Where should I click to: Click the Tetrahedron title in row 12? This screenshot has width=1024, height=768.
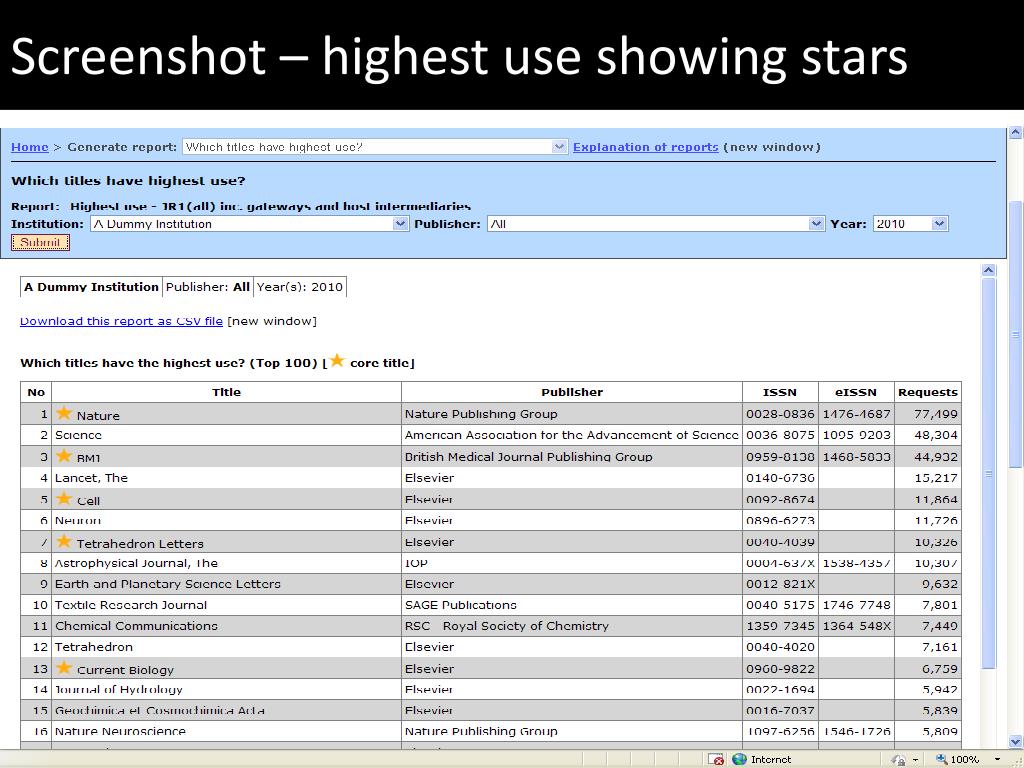point(94,647)
